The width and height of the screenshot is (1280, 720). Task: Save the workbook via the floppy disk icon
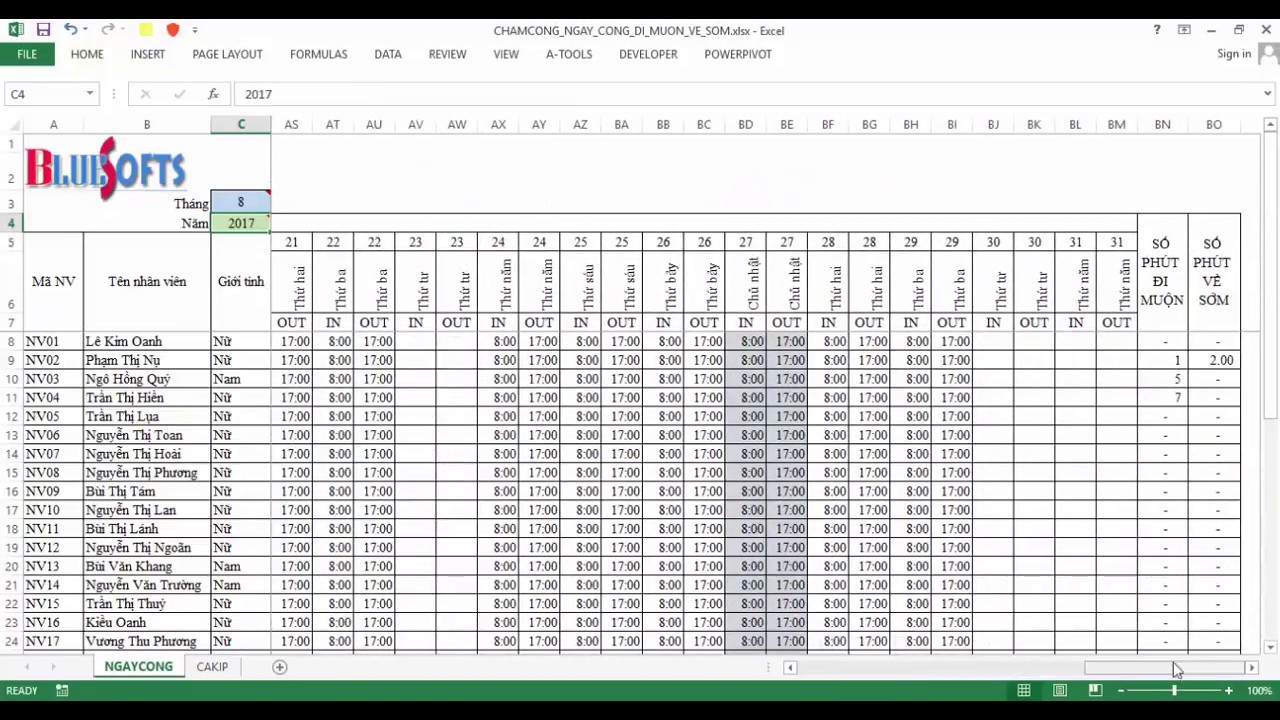click(x=43, y=30)
